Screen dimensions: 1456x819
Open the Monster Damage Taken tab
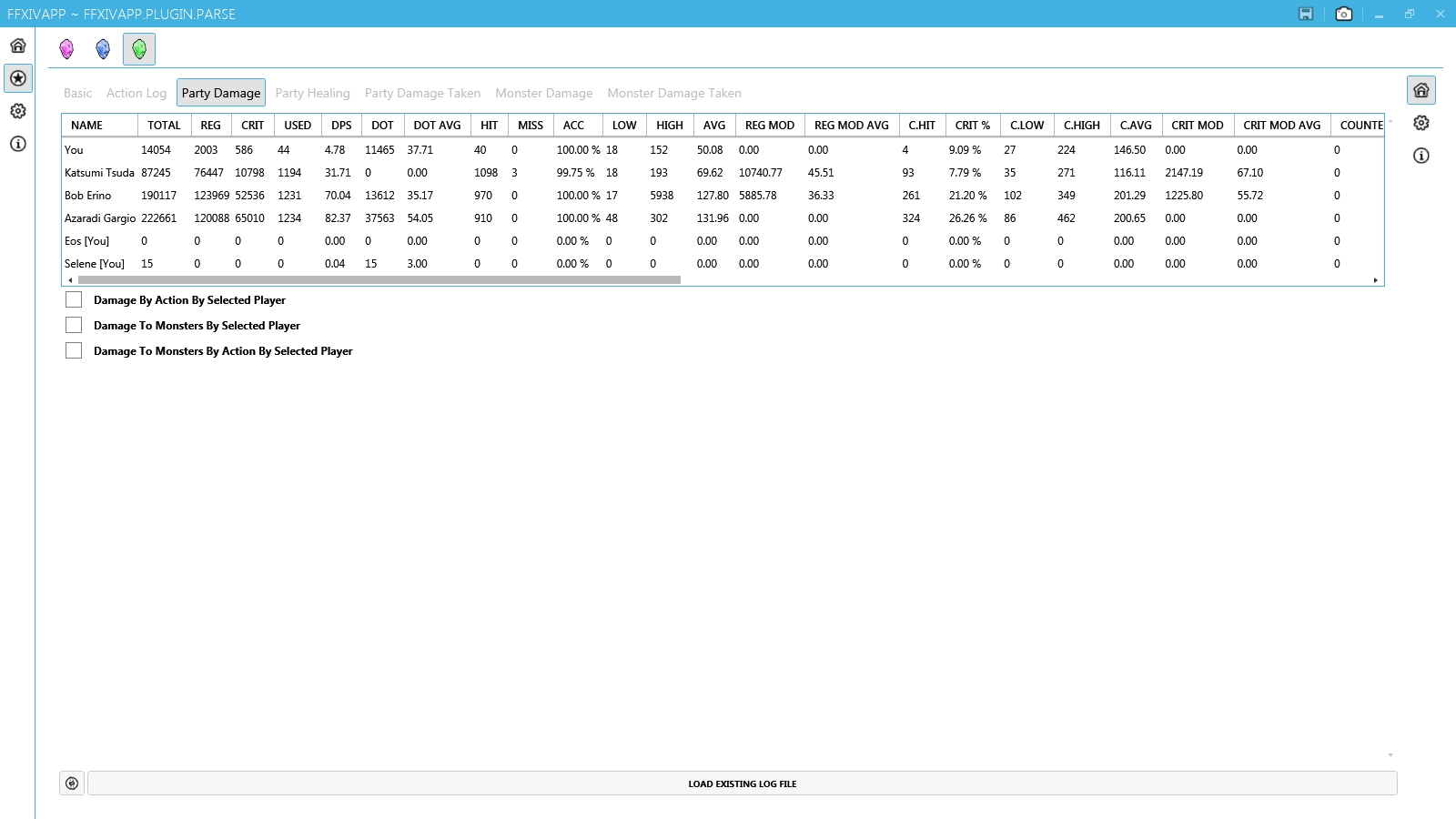point(673,93)
